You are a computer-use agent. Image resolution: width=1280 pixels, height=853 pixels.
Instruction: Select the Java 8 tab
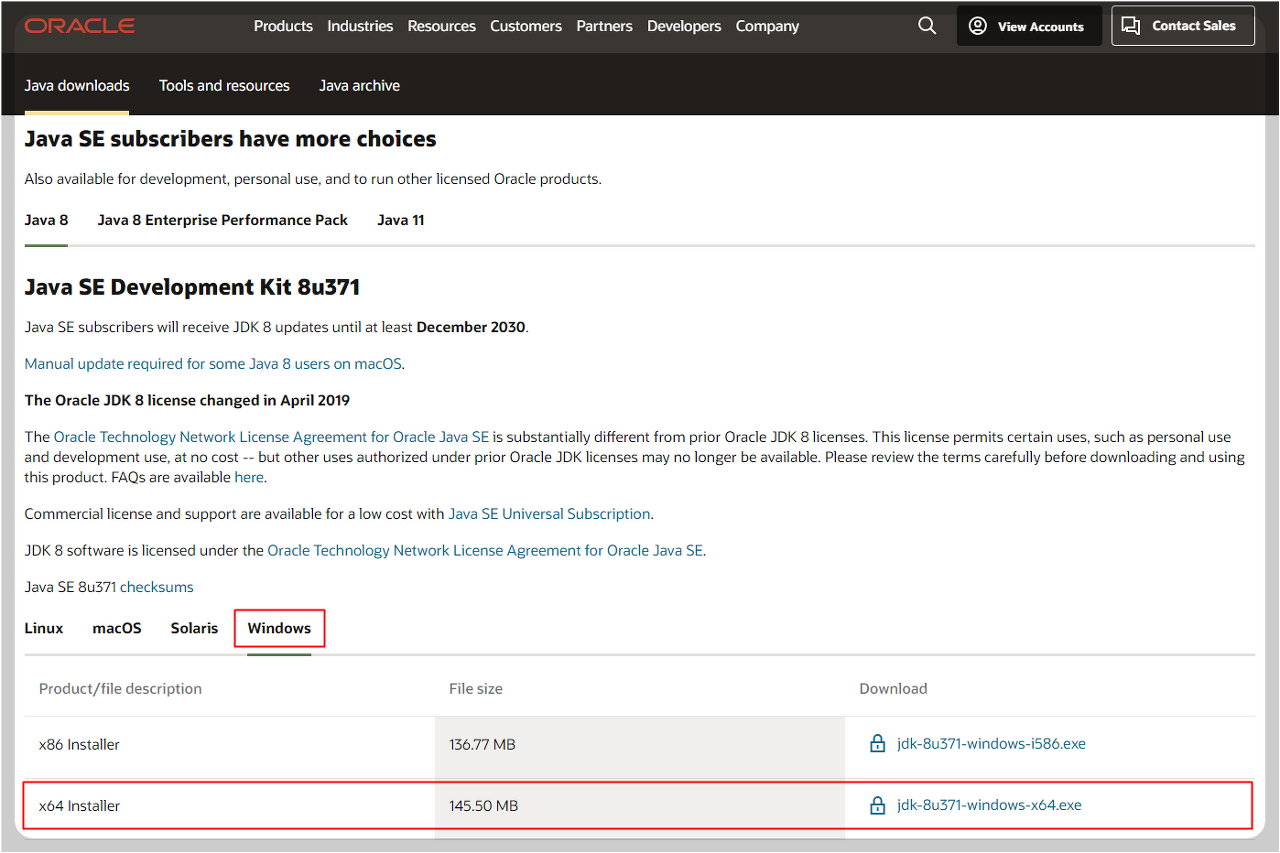click(x=46, y=220)
